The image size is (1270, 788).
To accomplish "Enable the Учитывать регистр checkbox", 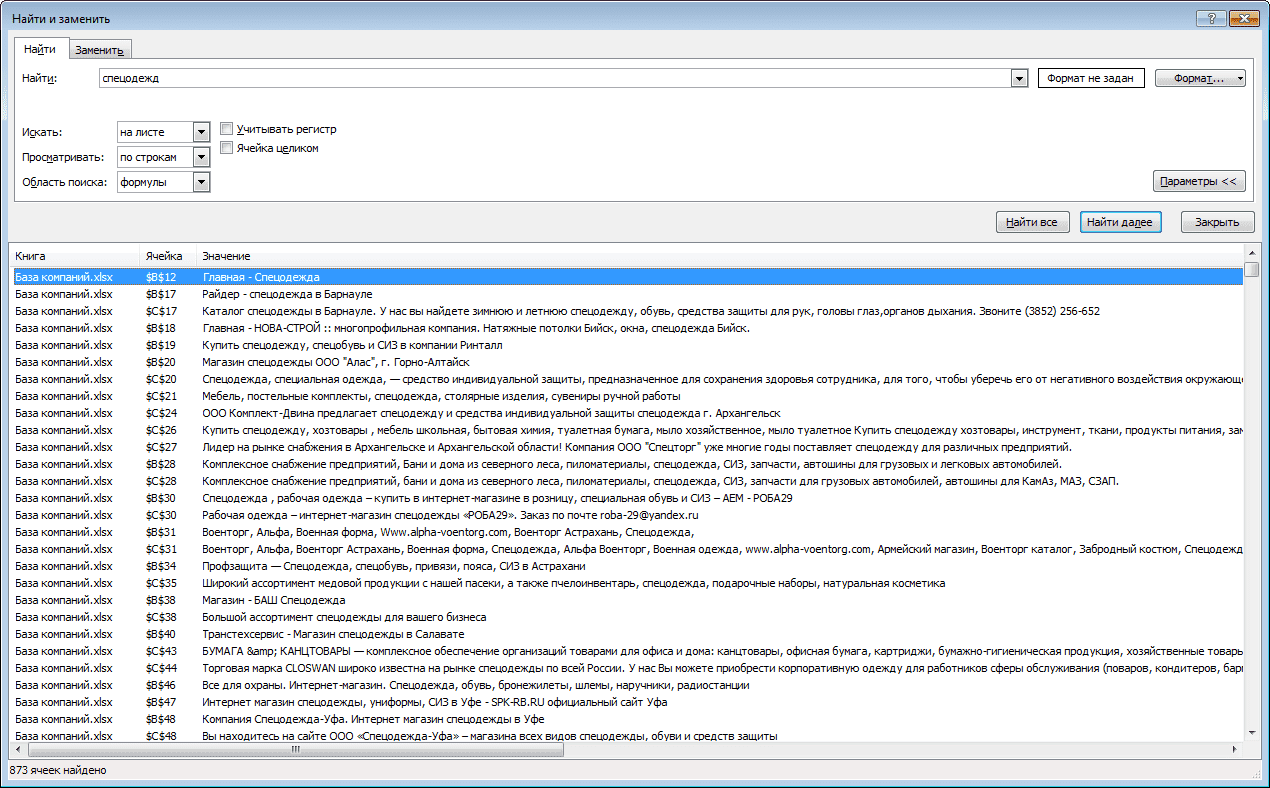I will (x=227, y=129).
